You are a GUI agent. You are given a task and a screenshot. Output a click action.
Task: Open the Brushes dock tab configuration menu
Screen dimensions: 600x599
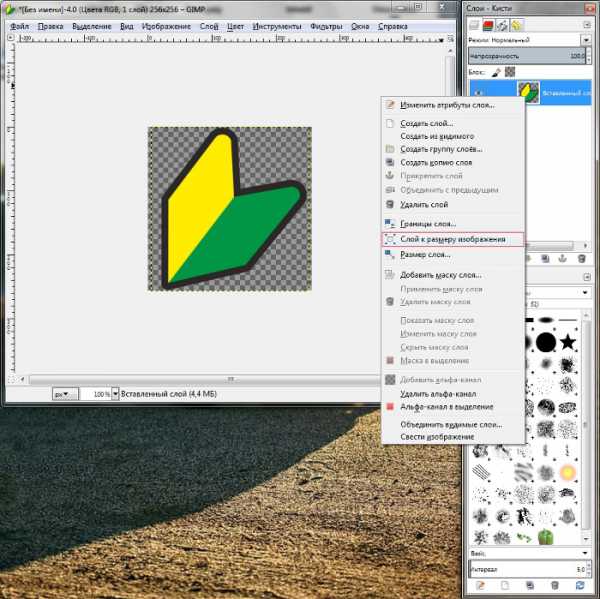[587, 277]
